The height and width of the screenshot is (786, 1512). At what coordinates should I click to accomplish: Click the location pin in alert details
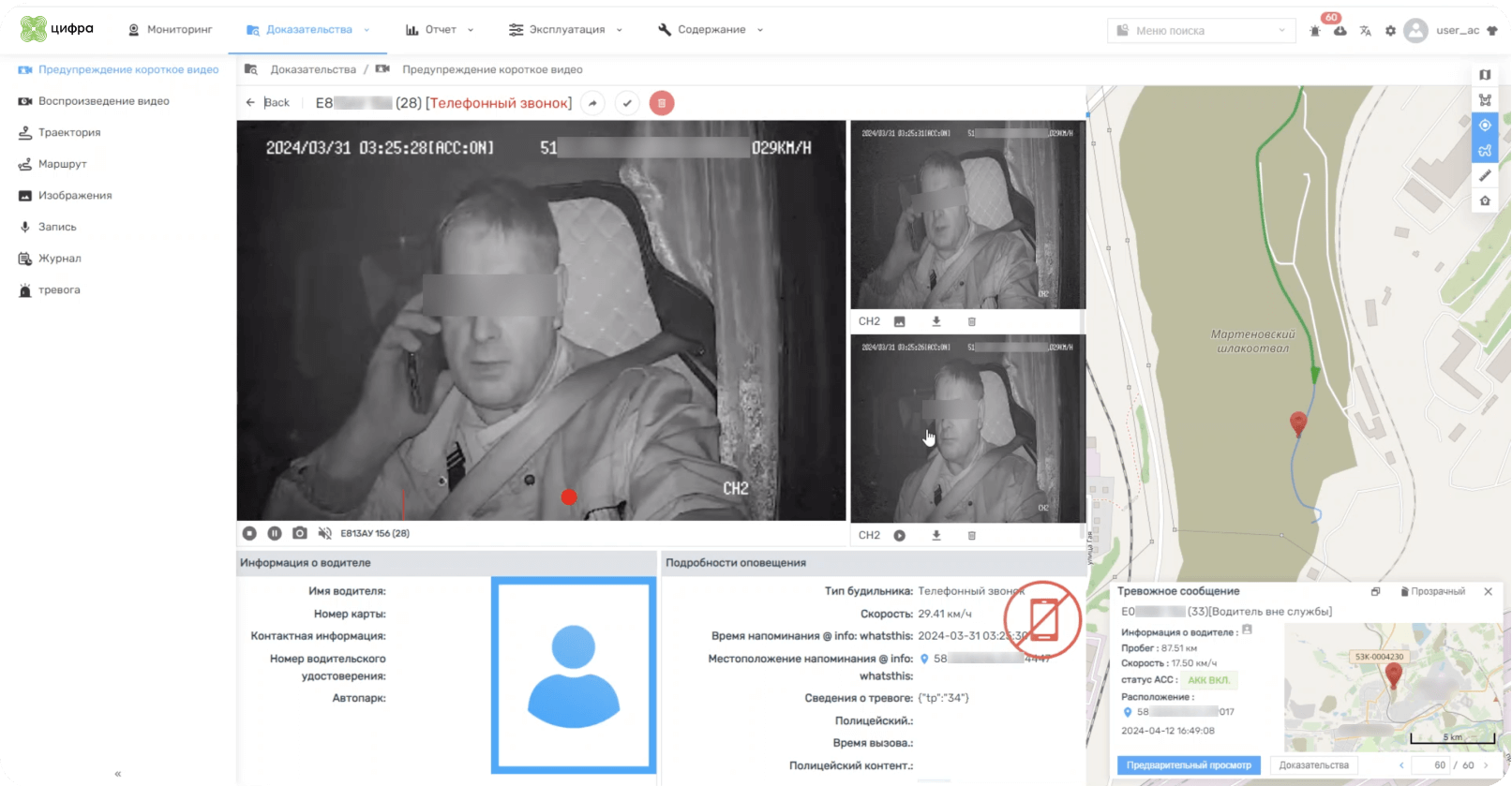(x=924, y=659)
